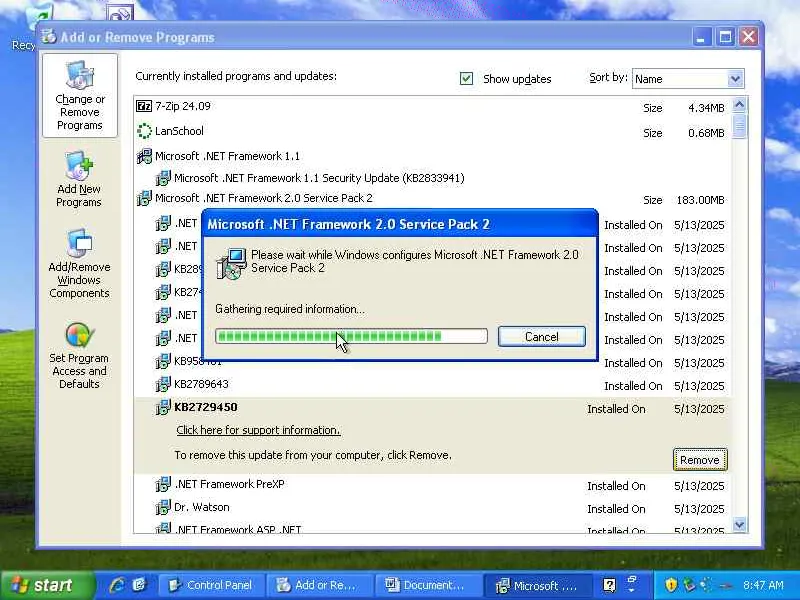Click Remove for KB2729450
800x600 pixels.
coord(700,460)
